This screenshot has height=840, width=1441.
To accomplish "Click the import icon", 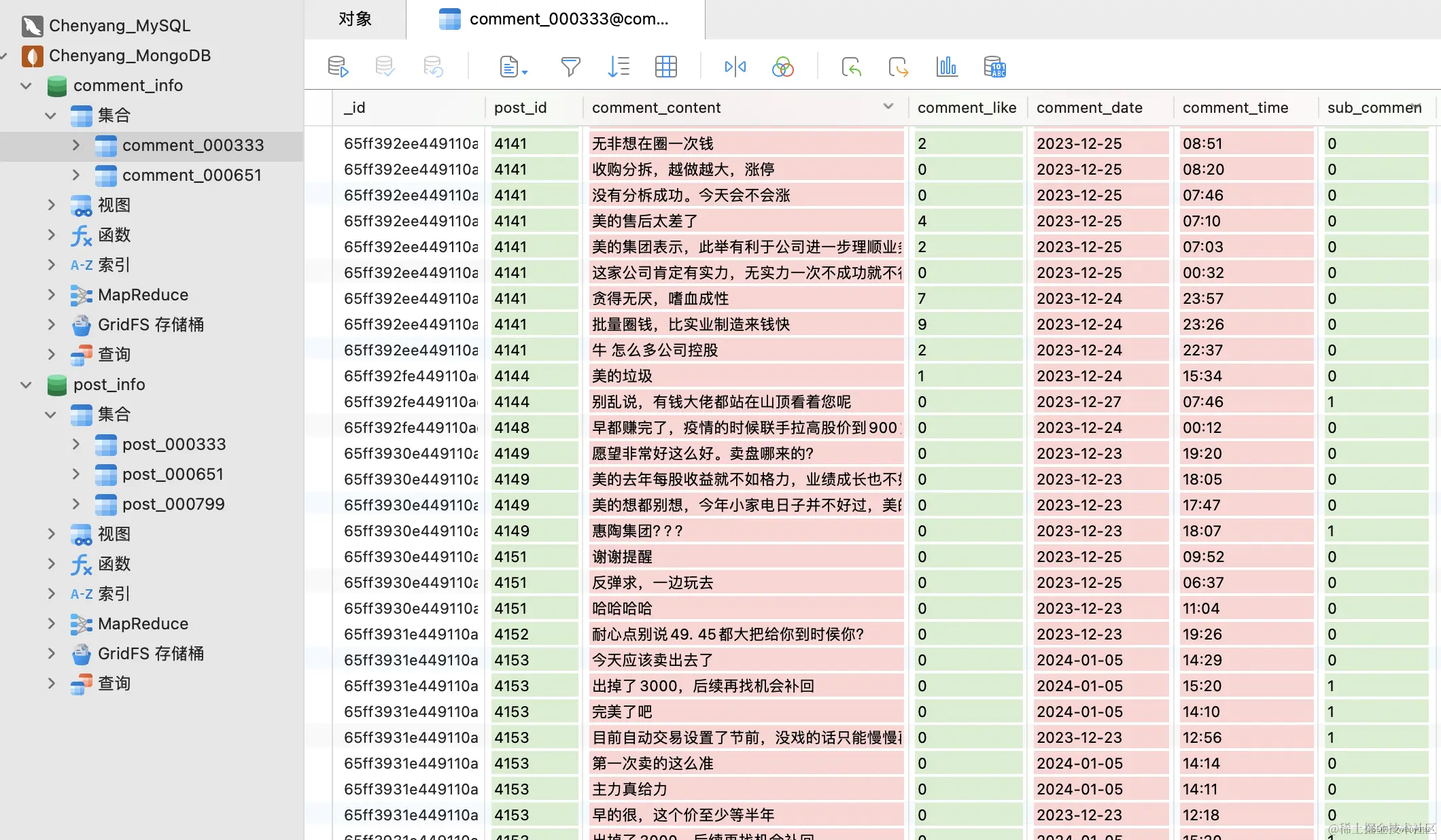I will coord(851,67).
